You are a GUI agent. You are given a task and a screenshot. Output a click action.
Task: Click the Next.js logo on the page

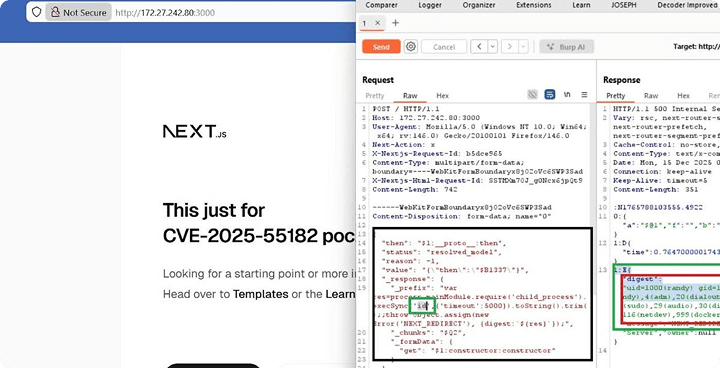[195, 131]
